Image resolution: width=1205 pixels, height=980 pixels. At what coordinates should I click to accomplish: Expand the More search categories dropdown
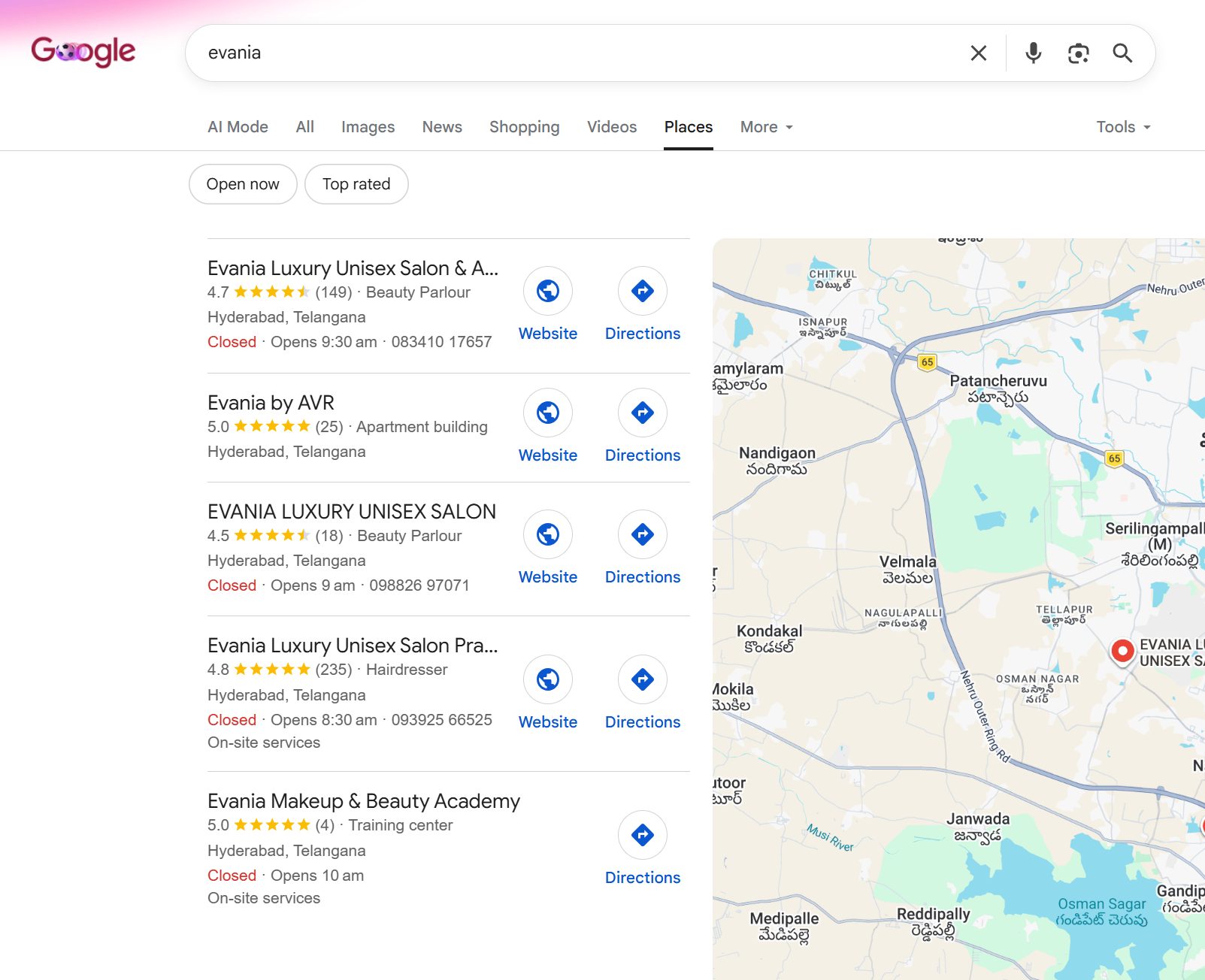coord(766,127)
